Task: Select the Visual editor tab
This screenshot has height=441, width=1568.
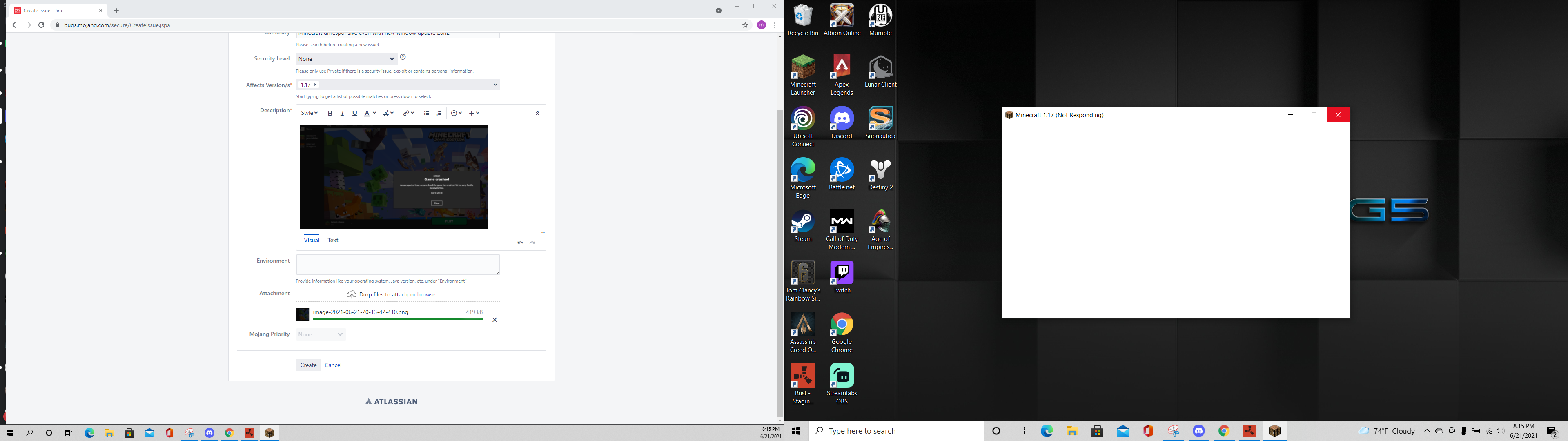Action: click(312, 241)
